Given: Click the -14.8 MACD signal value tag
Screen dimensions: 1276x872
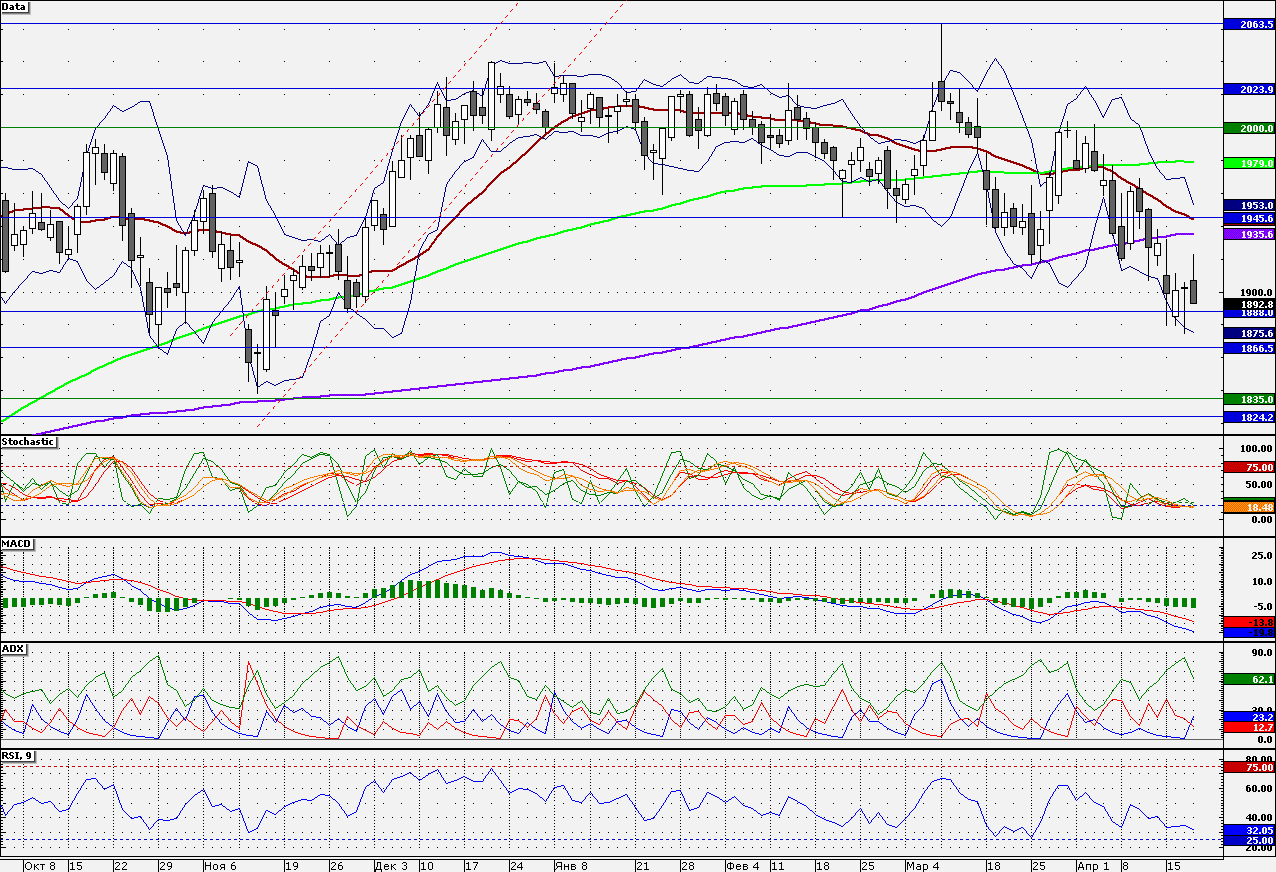Looking at the screenshot, I should click(x=1249, y=622).
